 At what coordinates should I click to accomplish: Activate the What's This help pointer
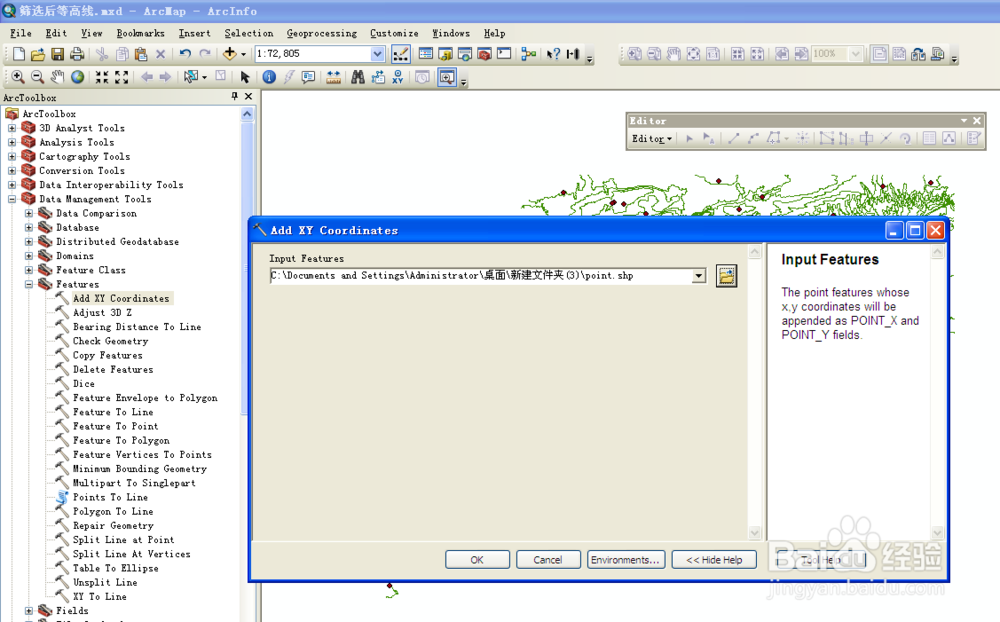click(x=553, y=54)
